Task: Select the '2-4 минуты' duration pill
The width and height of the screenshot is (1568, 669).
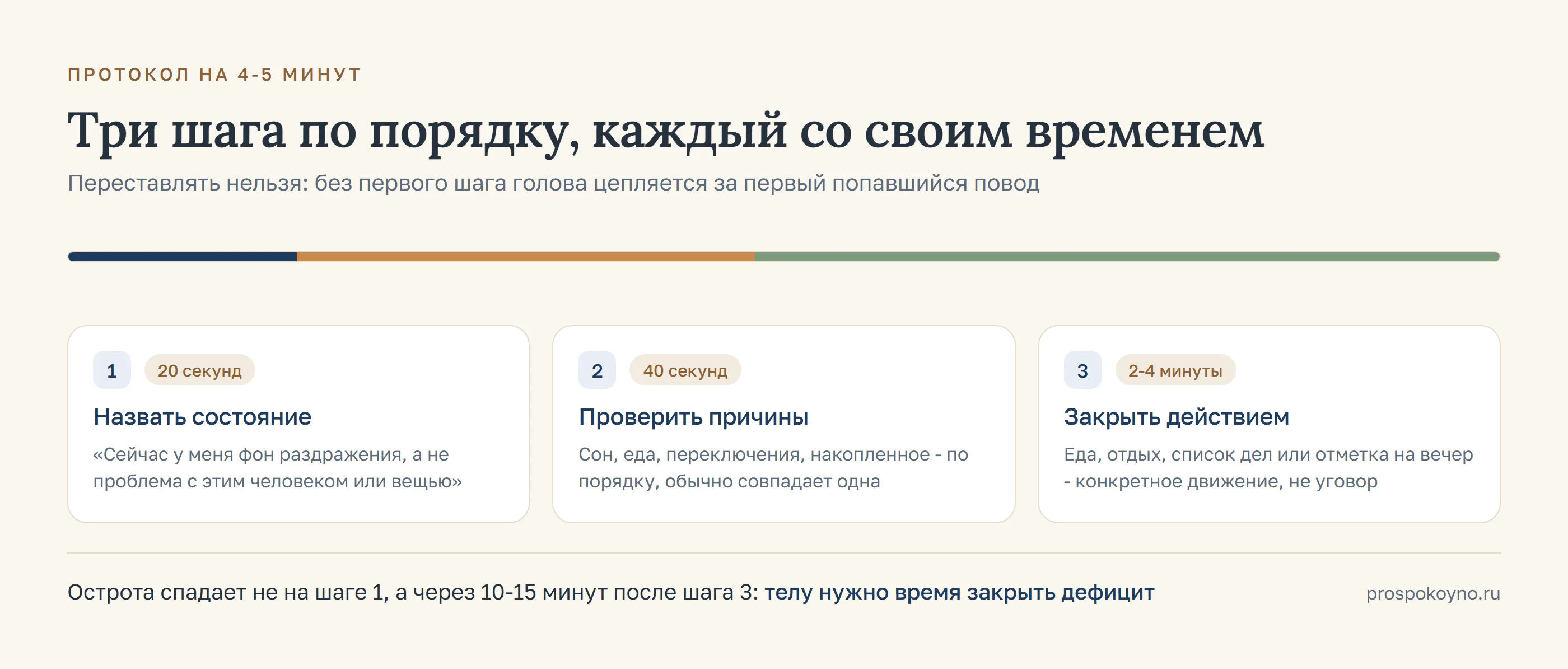Action: point(1175,370)
